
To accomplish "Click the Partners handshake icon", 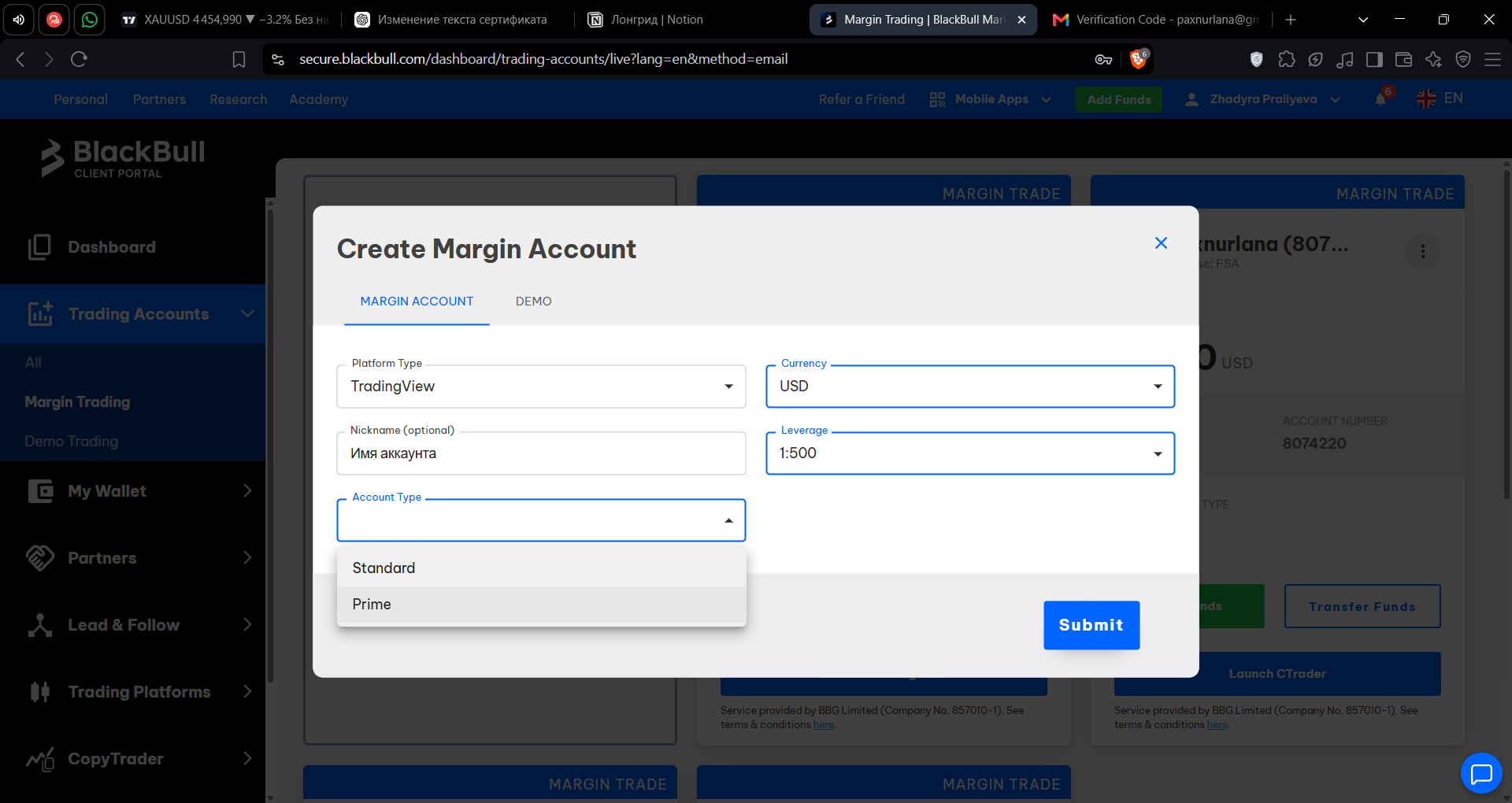I will [40, 557].
